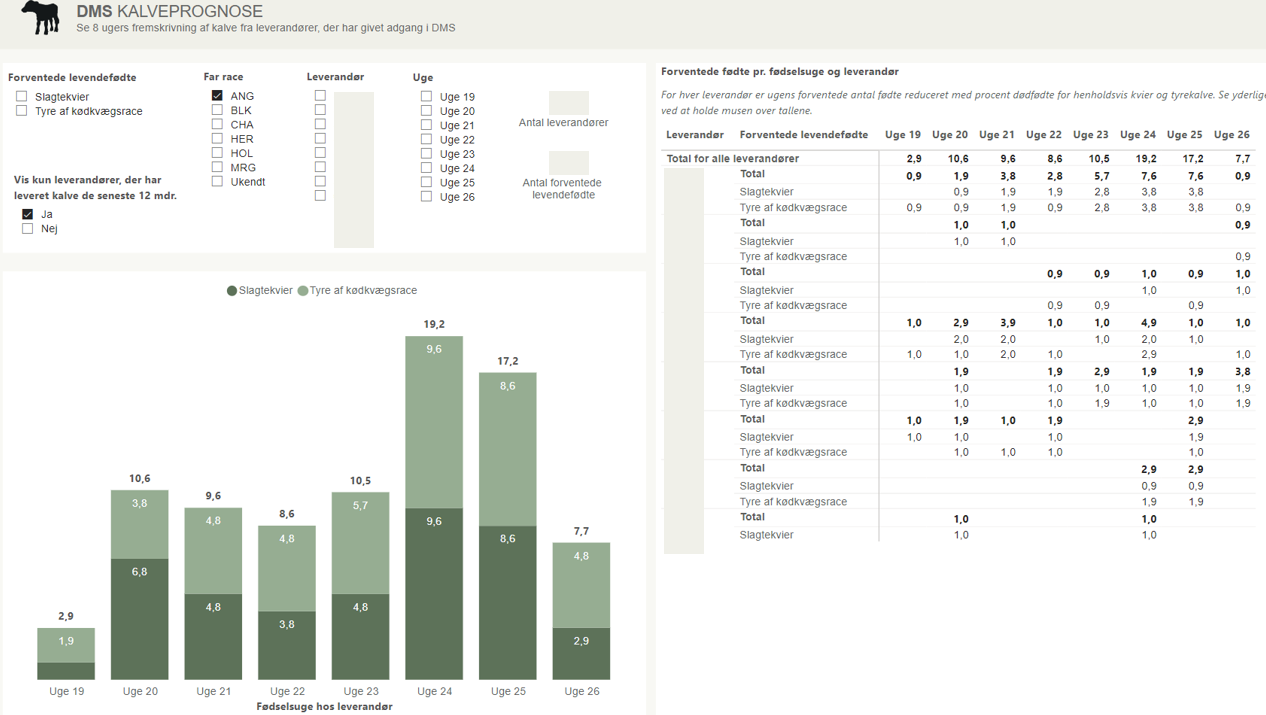Click the Forventede levendefødte table column header
The width and height of the screenshot is (1266, 715).
(x=803, y=135)
